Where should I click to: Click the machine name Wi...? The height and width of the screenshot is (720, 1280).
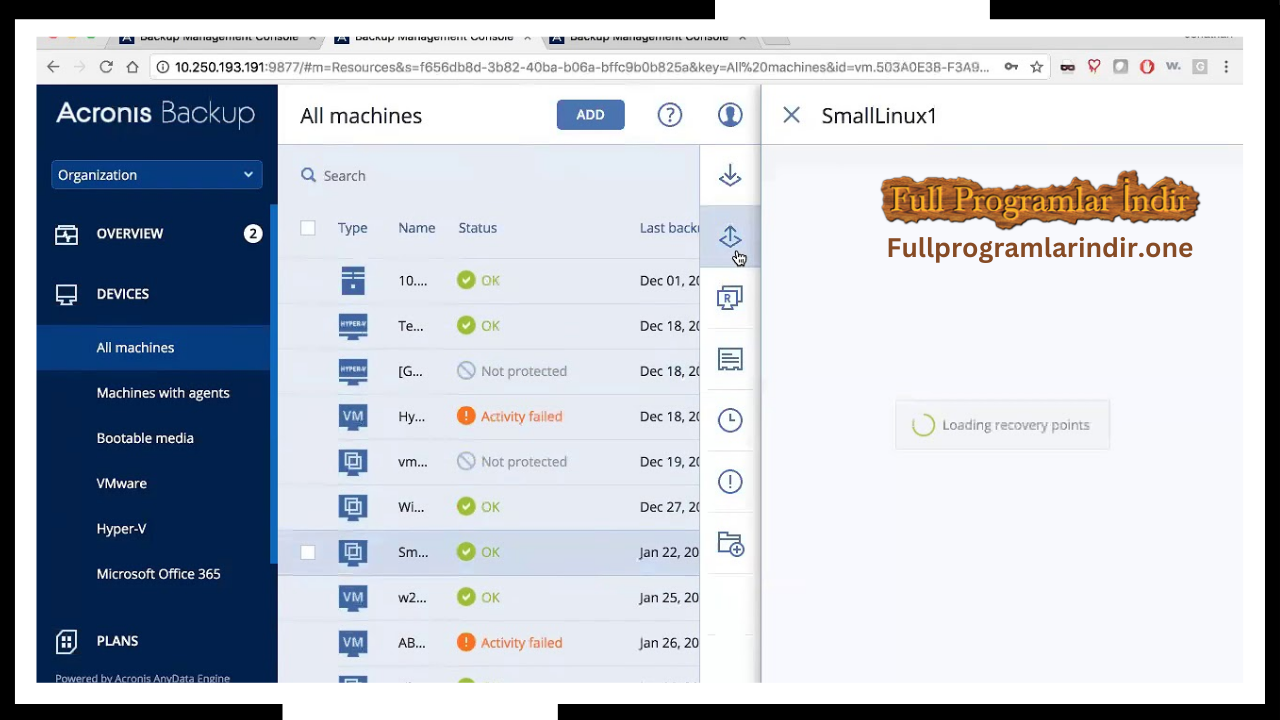411,507
